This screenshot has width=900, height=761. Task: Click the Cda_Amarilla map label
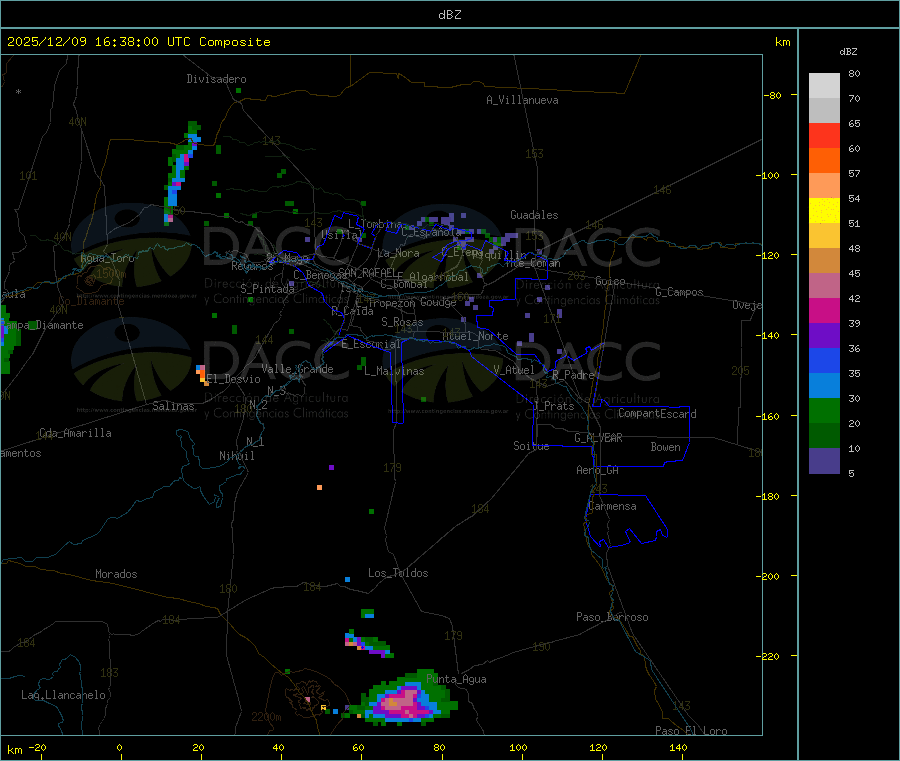point(75,433)
